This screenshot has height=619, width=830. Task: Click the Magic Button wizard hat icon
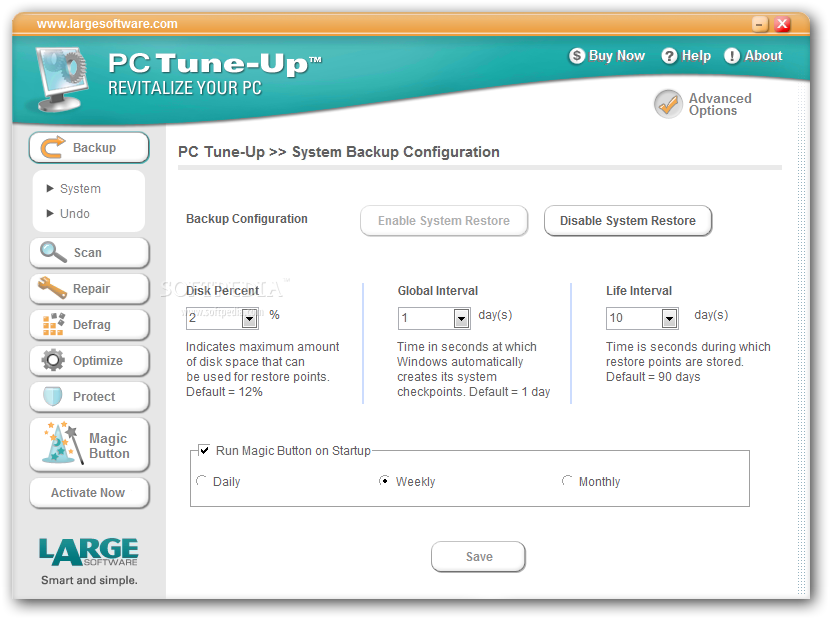coord(64,443)
